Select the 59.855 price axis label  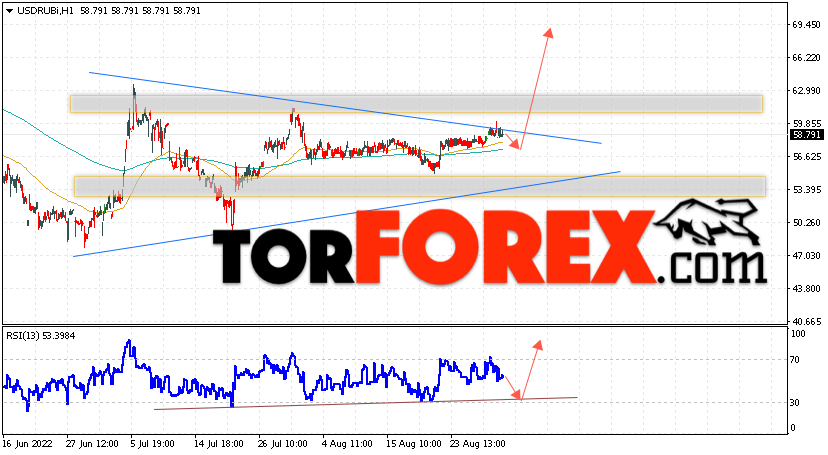806,124
